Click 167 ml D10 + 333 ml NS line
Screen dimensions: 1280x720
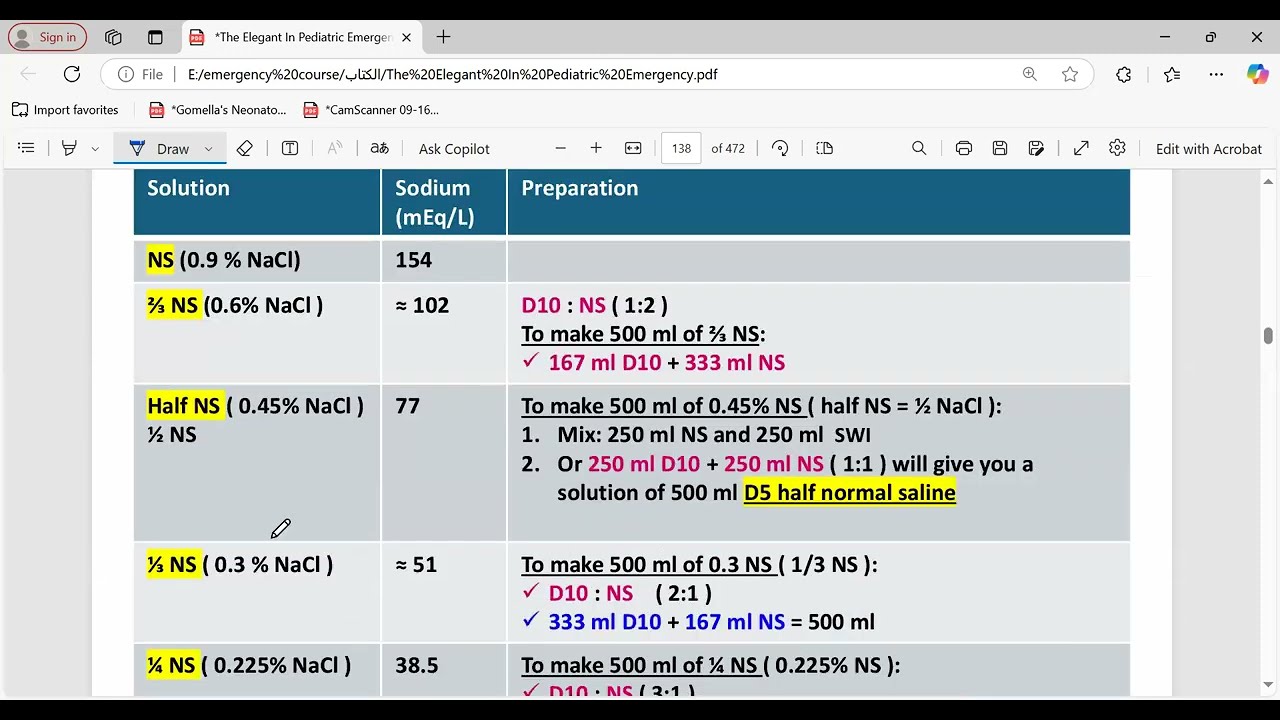667,363
